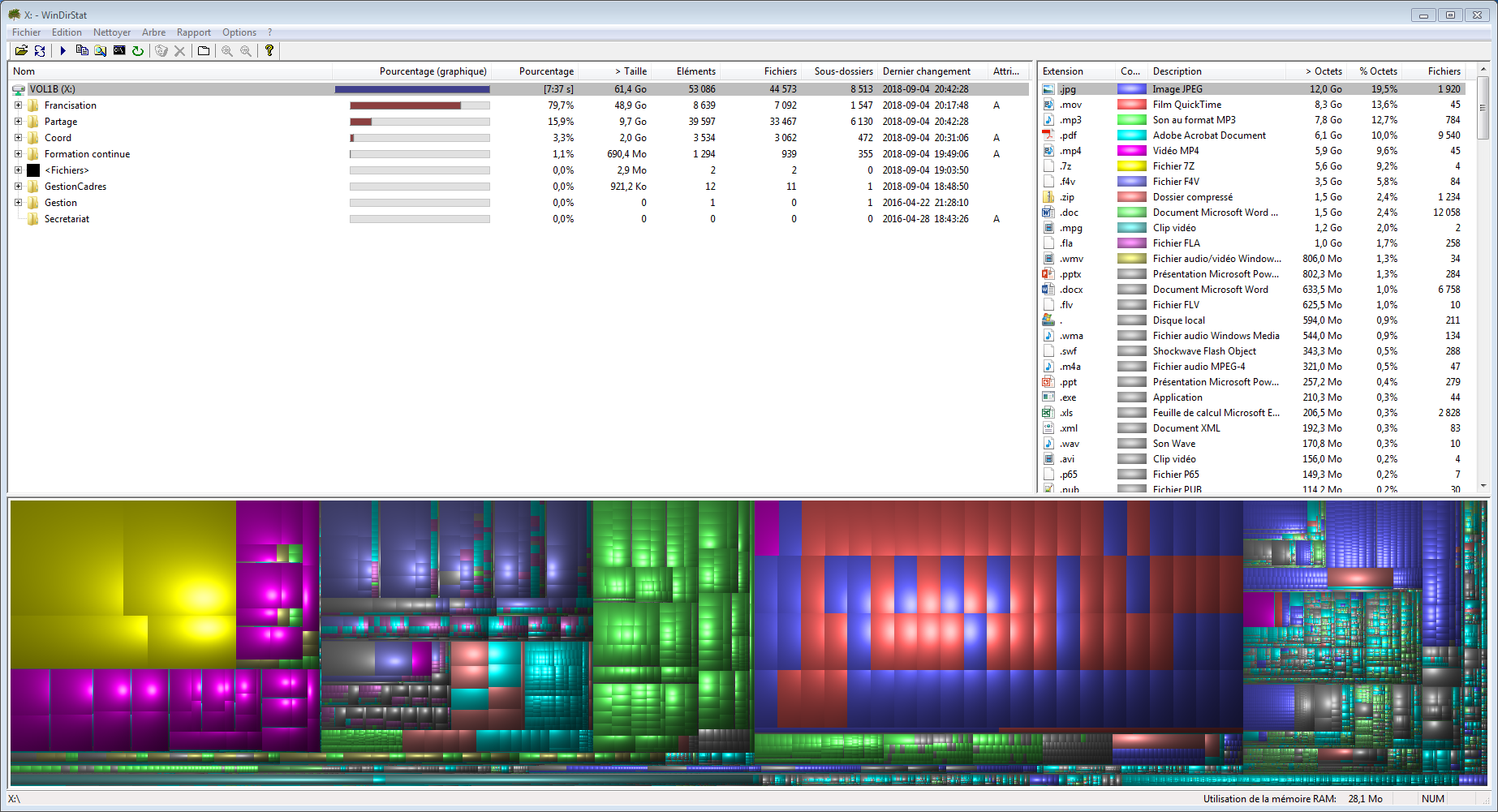Click the large yellow treemap block

pos(122,584)
